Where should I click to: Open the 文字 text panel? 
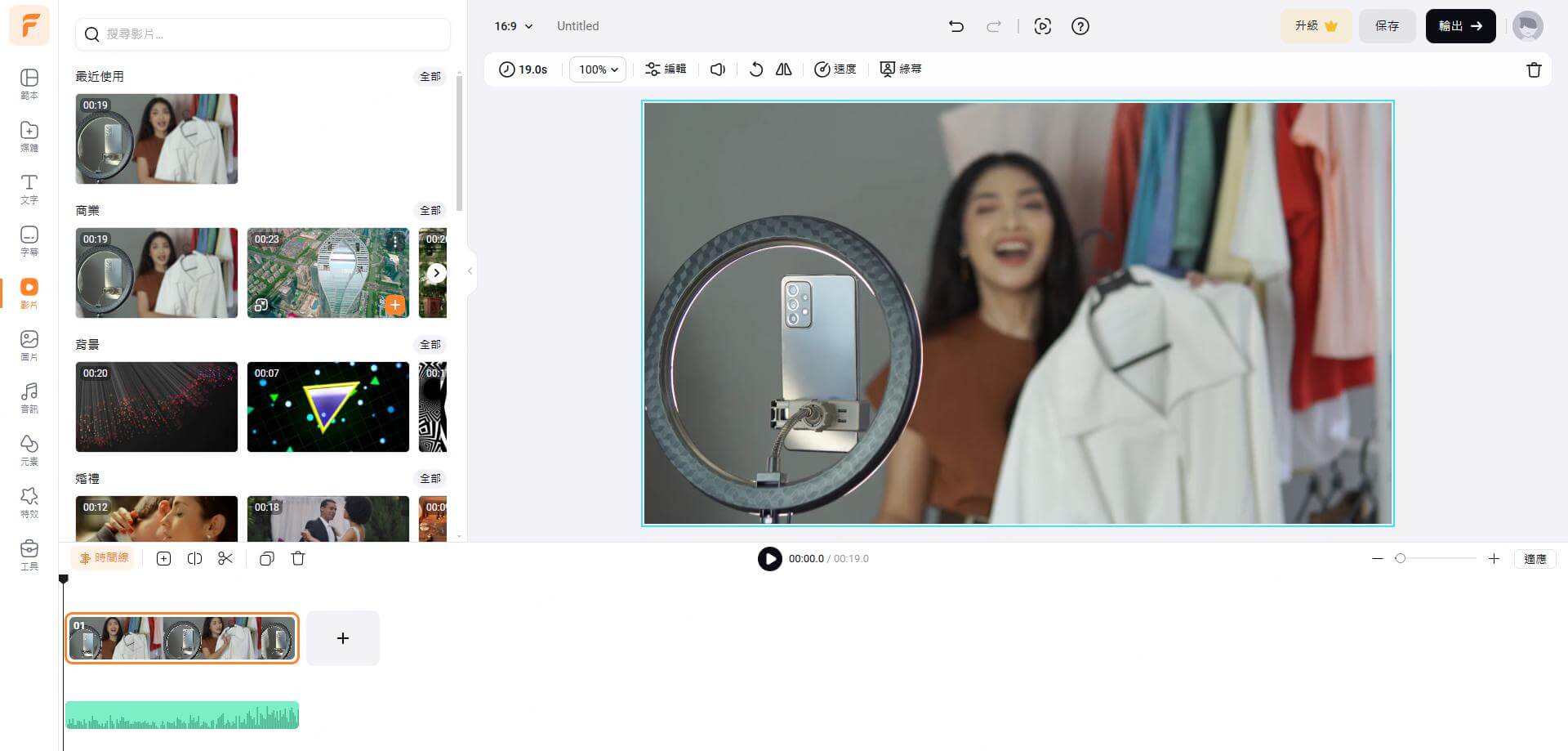[x=29, y=189]
